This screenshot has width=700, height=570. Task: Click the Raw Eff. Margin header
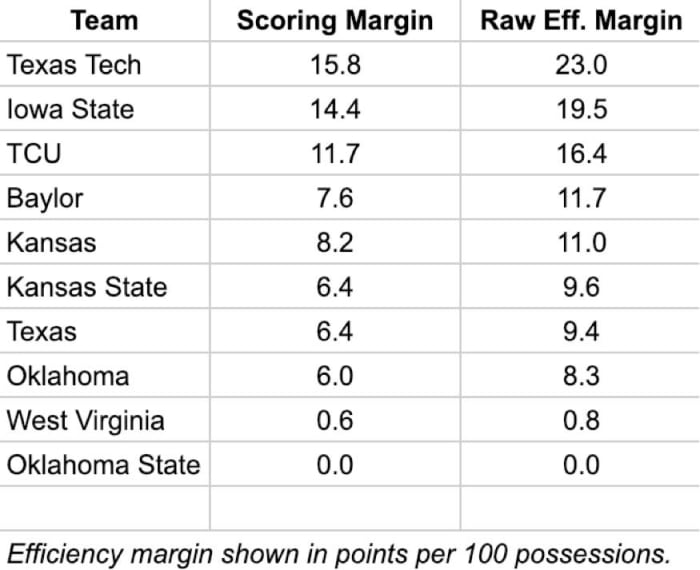point(580,21)
